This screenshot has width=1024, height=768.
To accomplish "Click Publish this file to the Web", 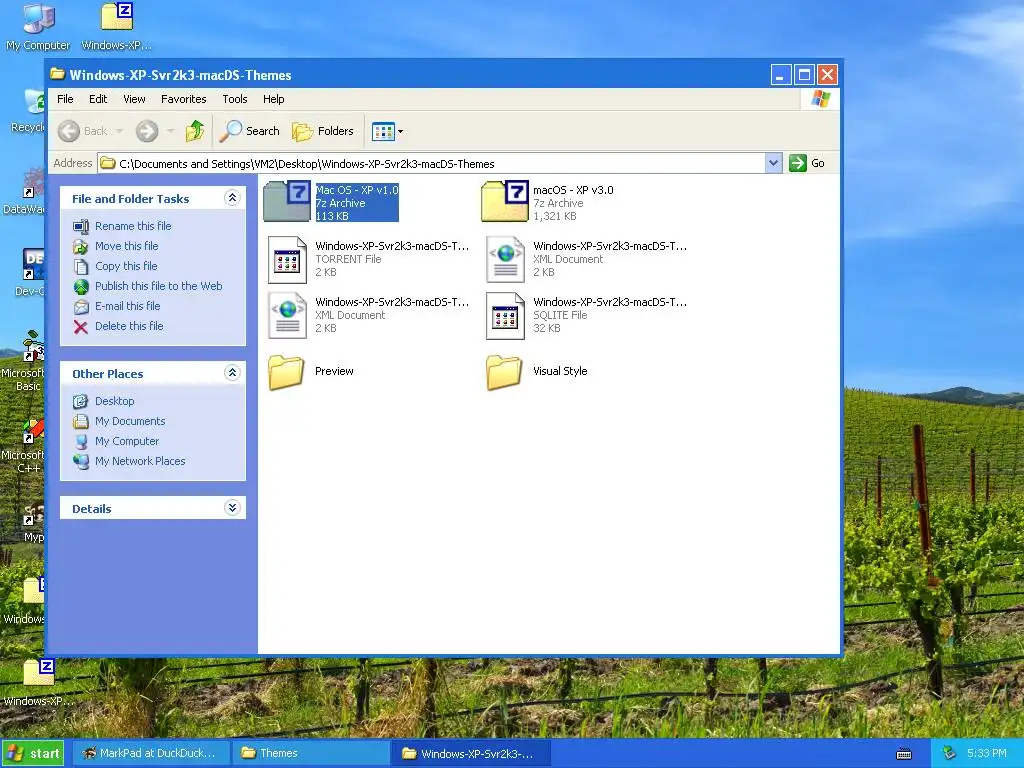I will pyautogui.click(x=159, y=286).
